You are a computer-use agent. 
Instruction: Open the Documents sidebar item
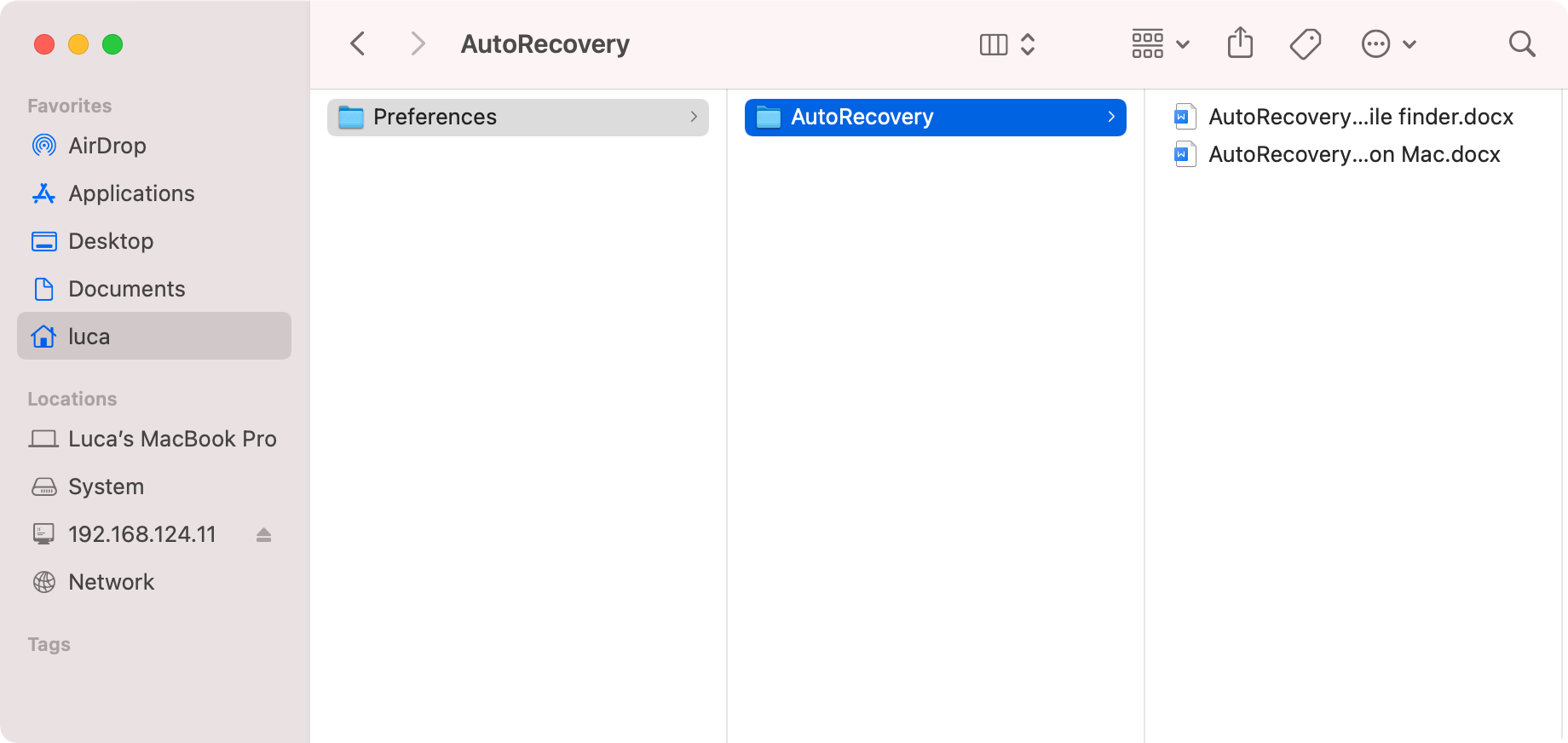point(127,289)
